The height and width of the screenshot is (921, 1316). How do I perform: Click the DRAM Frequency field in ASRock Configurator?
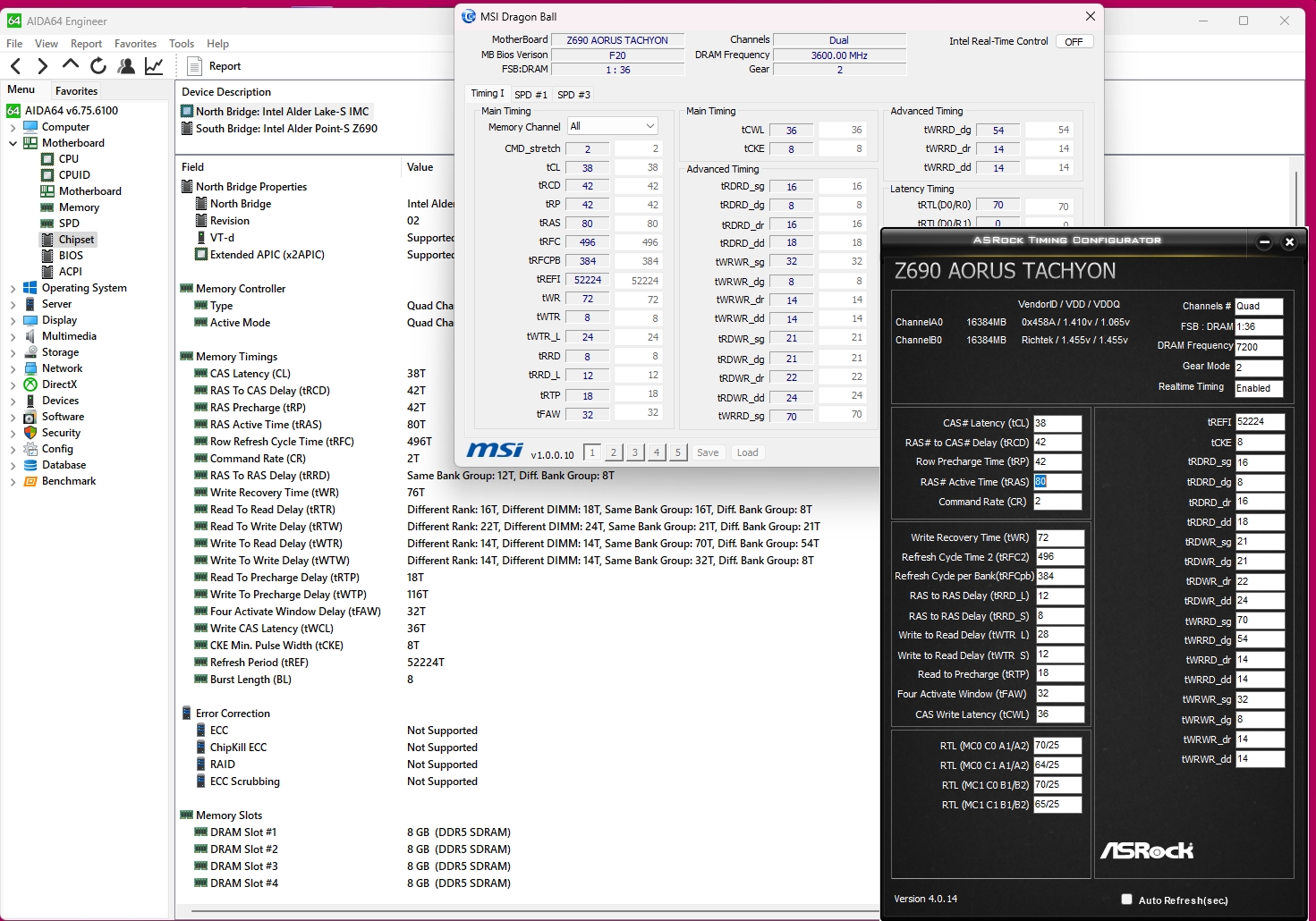pyautogui.click(x=1259, y=347)
